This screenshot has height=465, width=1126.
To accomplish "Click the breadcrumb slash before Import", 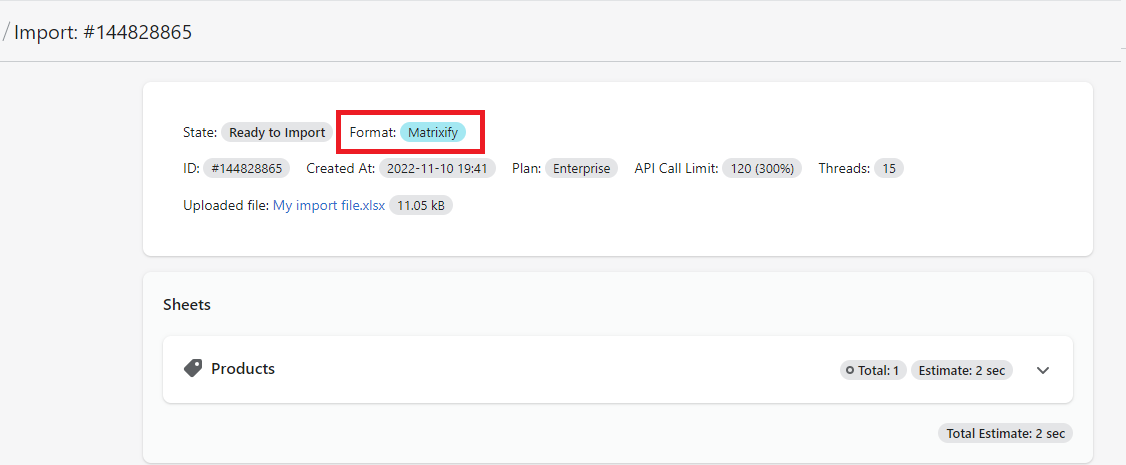I will pyautogui.click(x=6, y=32).
